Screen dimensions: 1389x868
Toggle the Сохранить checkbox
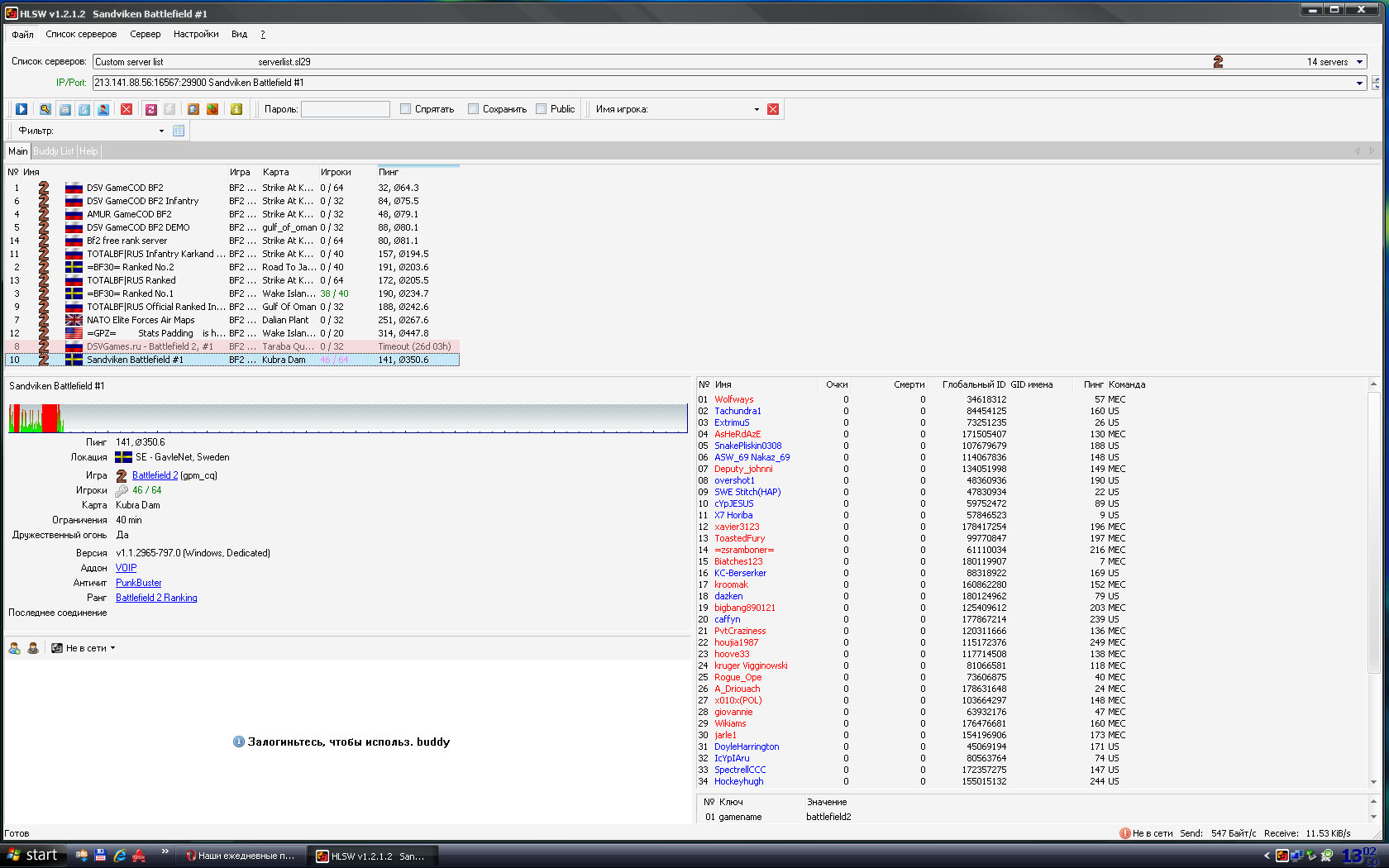tap(474, 109)
